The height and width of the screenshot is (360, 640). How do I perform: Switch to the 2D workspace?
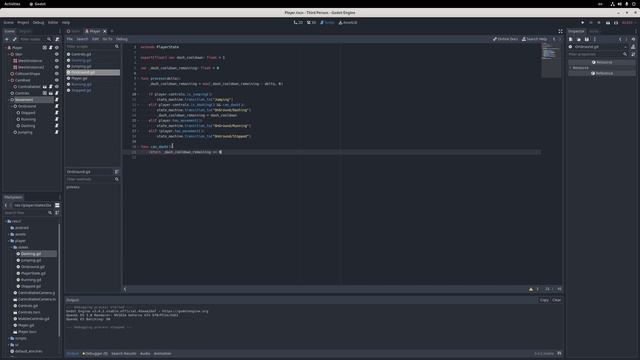click(x=298, y=22)
